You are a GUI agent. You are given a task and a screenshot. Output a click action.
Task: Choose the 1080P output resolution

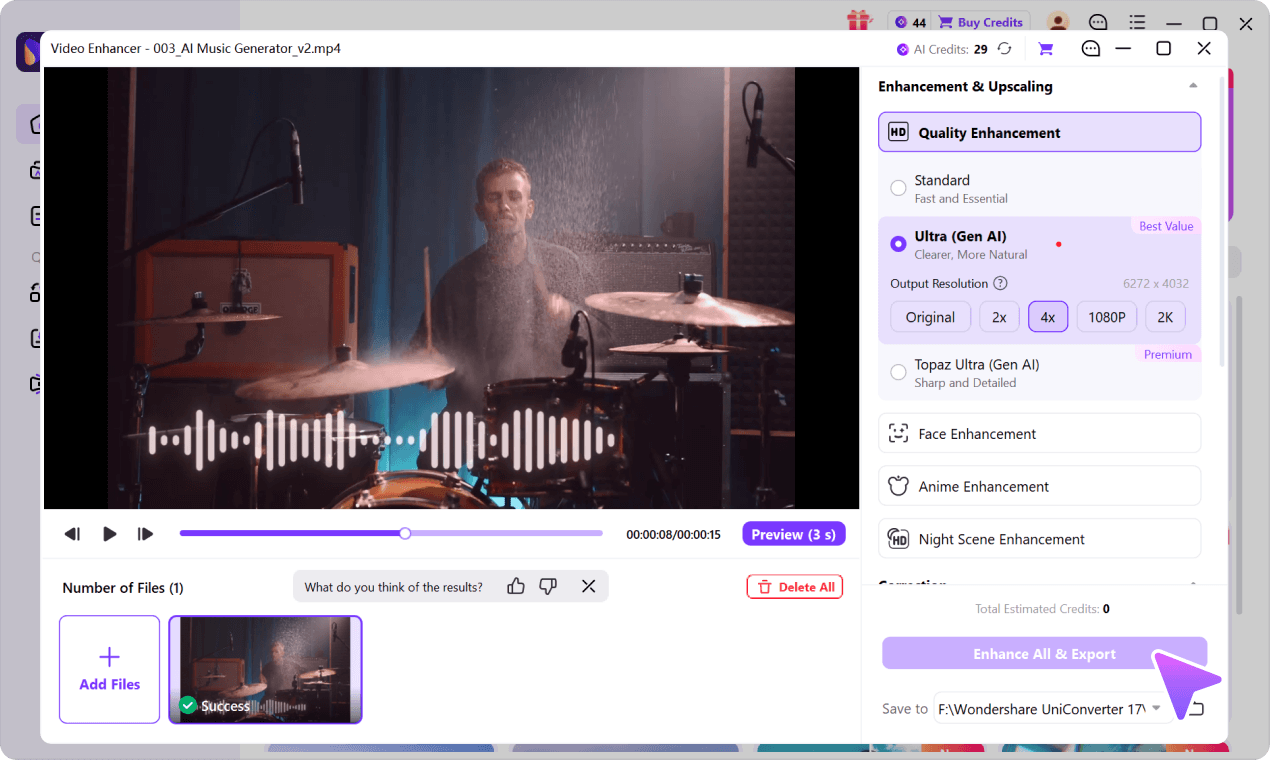point(1107,317)
